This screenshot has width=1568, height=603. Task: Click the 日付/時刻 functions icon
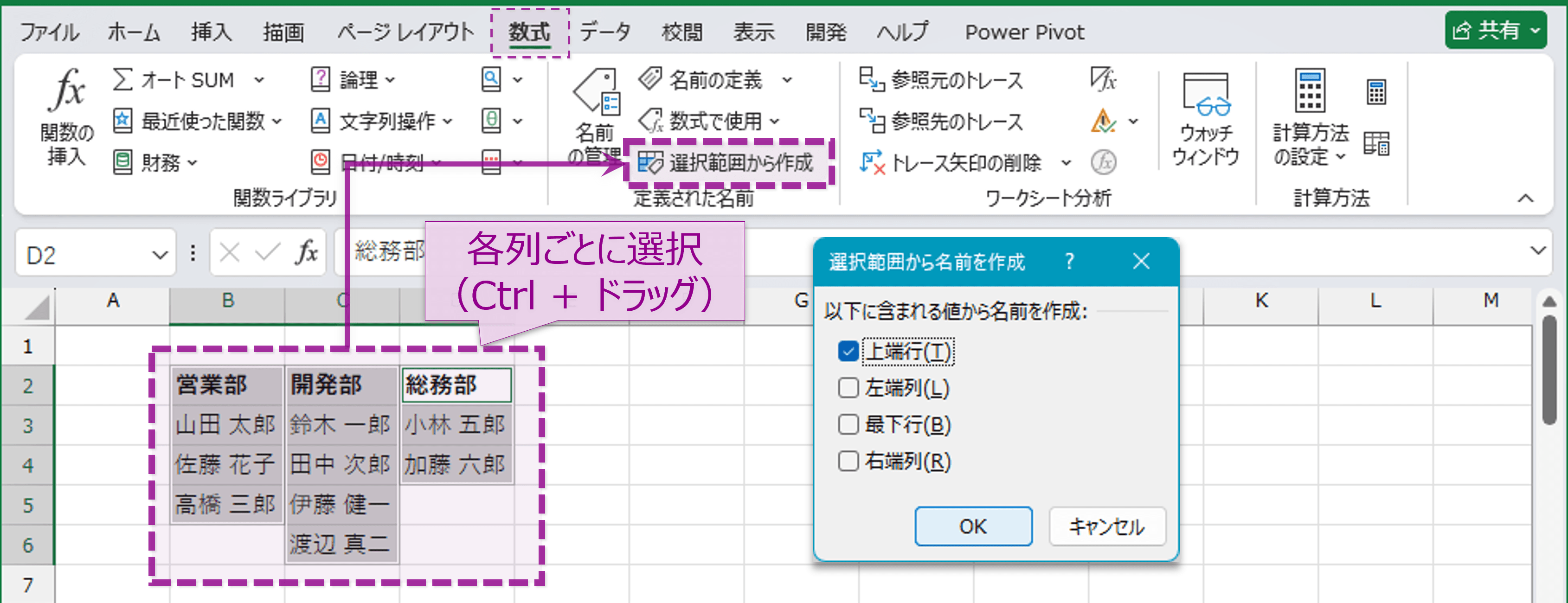(321, 162)
